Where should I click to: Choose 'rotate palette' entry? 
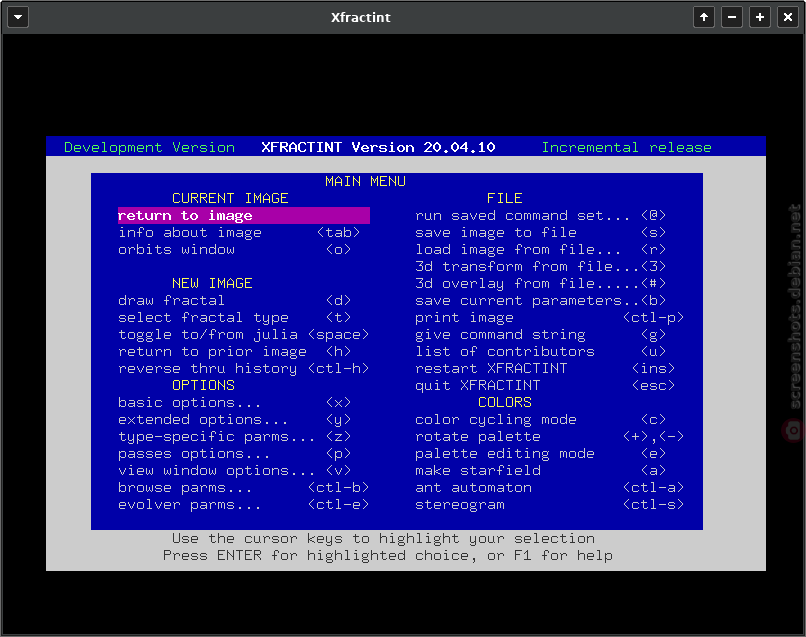click(549, 436)
